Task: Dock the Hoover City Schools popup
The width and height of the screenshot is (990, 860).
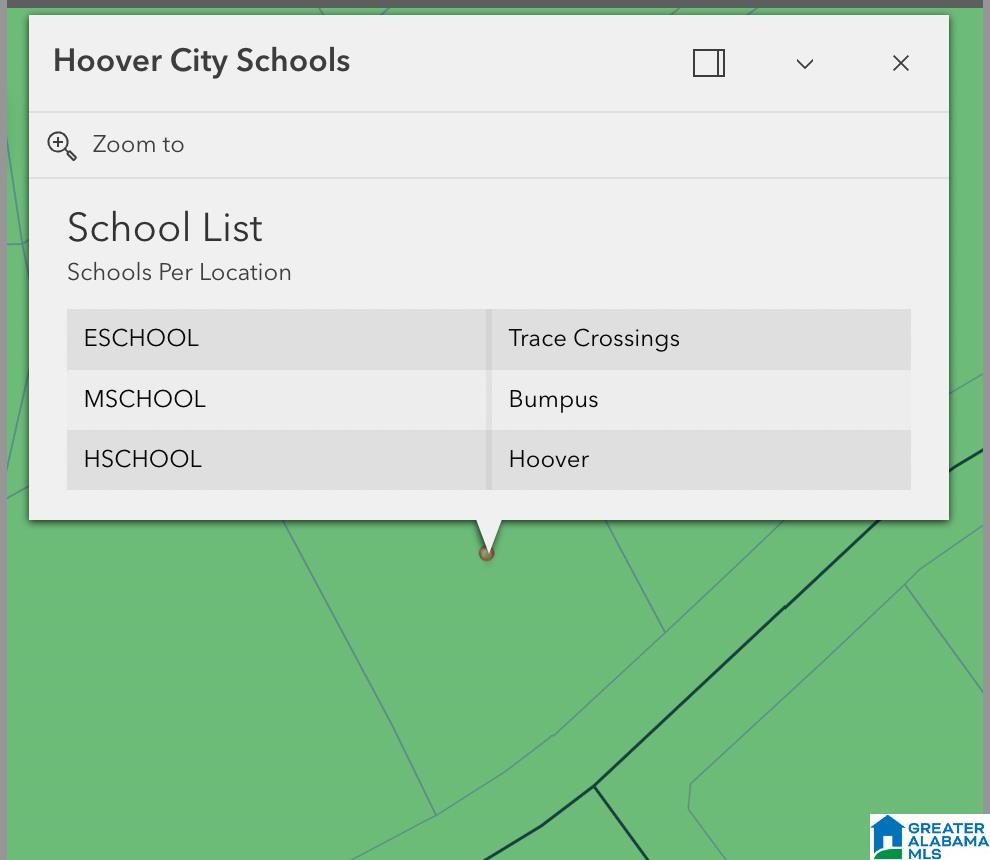Action: (x=708, y=63)
